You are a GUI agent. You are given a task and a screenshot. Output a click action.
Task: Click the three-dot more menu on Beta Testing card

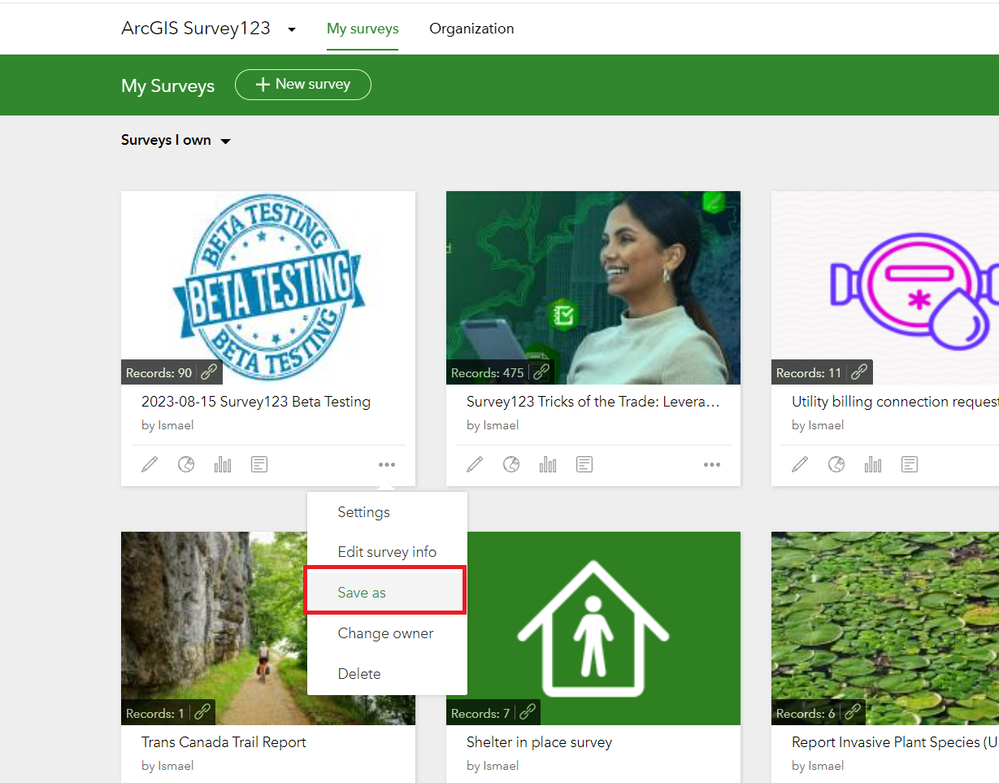(387, 464)
